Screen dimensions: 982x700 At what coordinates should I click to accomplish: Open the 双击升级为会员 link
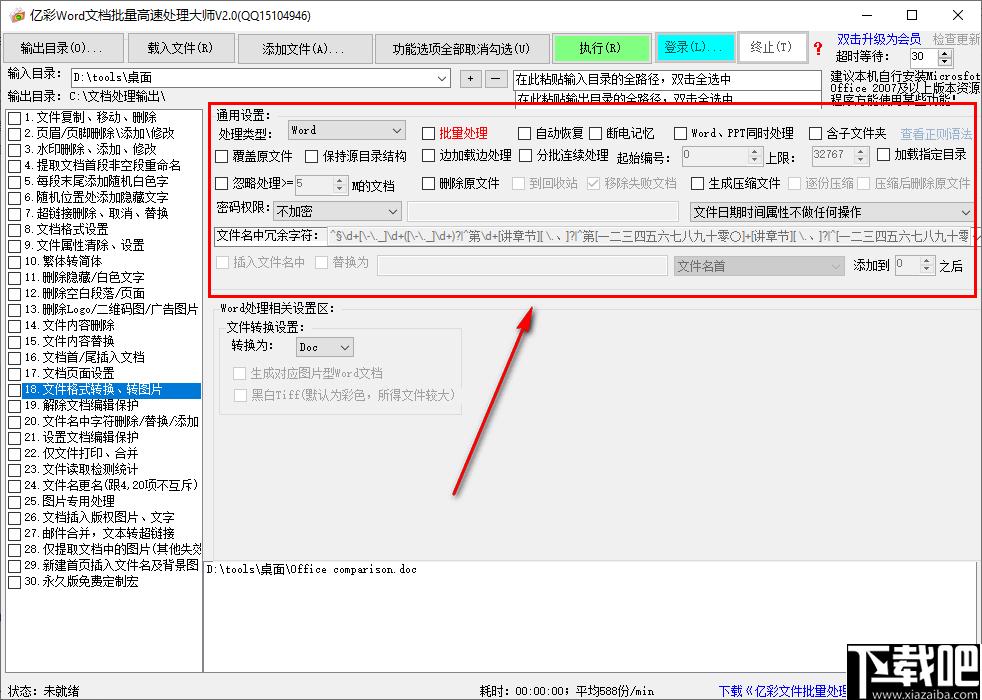coord(879,39)
